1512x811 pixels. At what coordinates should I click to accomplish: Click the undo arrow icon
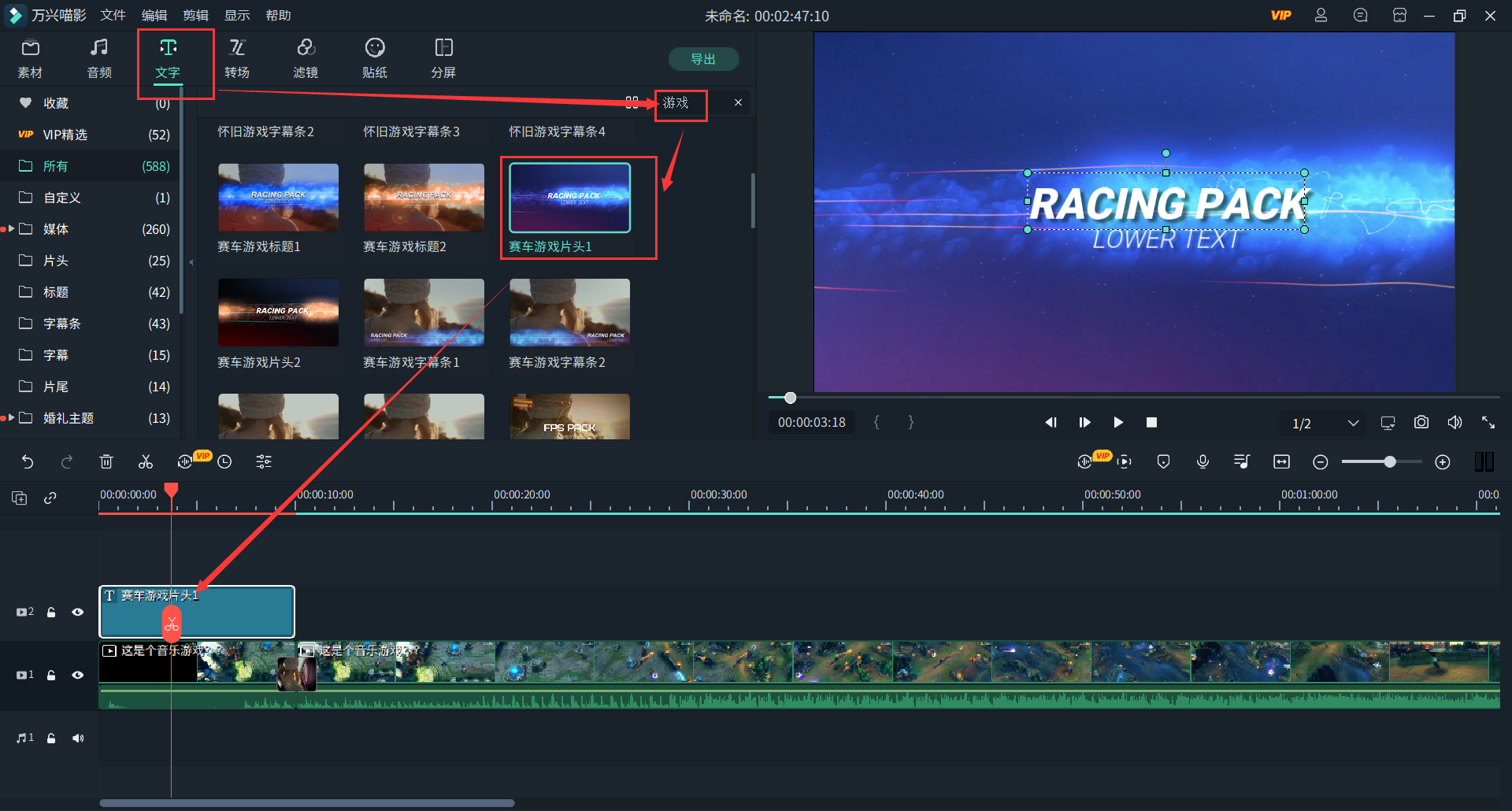(28, 462)
